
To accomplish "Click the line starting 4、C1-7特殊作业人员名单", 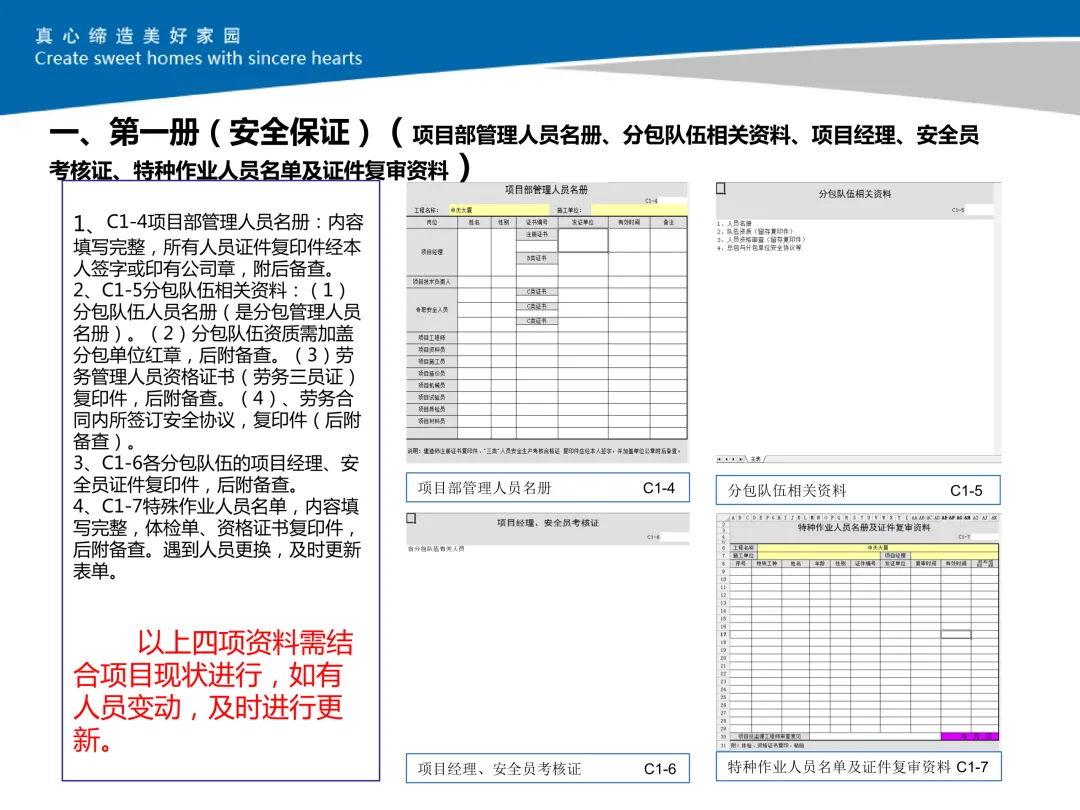I will pos(216,506).
